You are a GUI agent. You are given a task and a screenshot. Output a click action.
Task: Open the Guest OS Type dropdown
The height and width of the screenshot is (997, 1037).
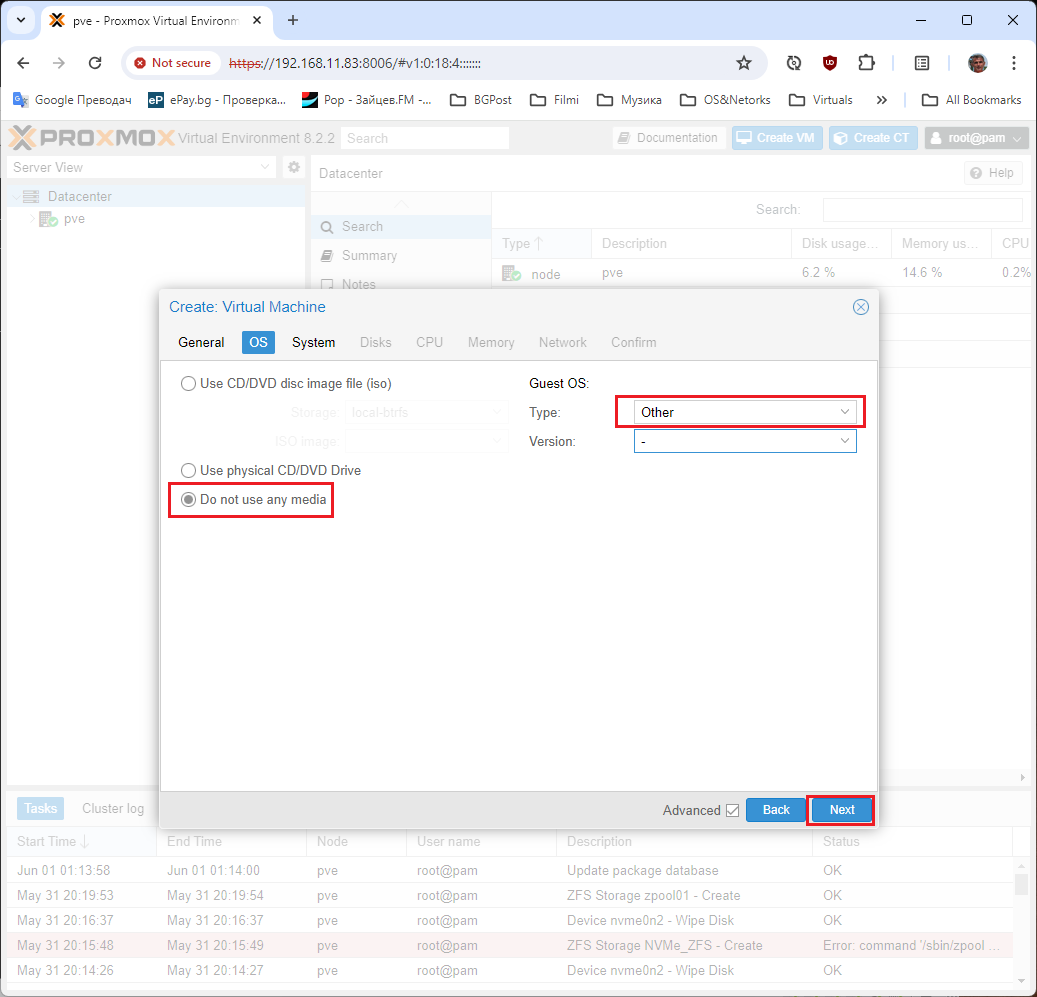745,412
